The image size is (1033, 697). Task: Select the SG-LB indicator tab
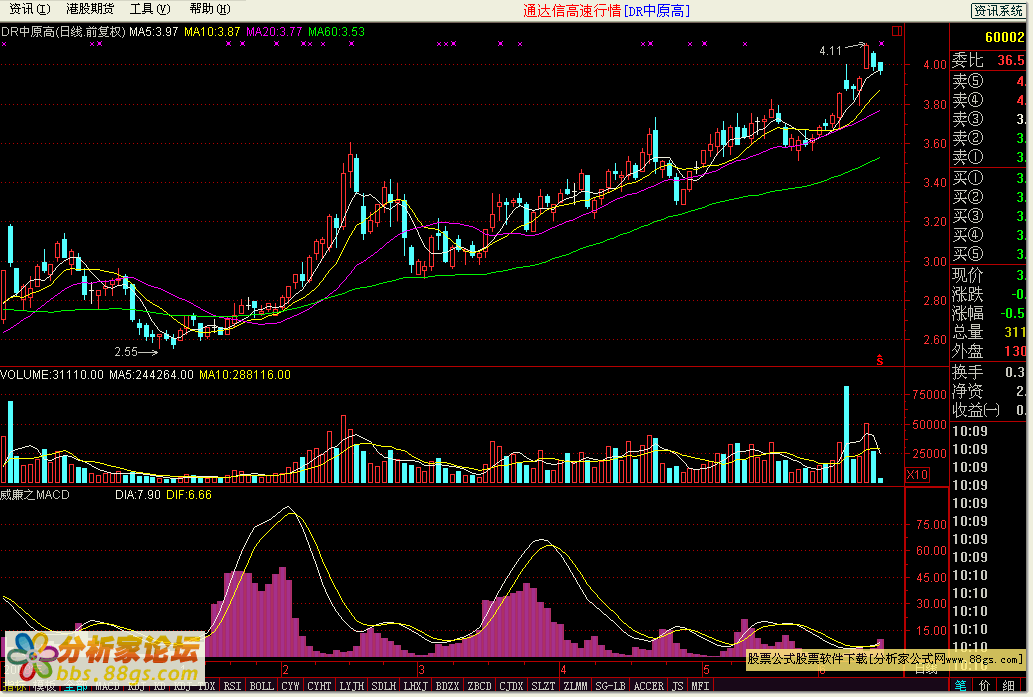[x=611, y=686]
